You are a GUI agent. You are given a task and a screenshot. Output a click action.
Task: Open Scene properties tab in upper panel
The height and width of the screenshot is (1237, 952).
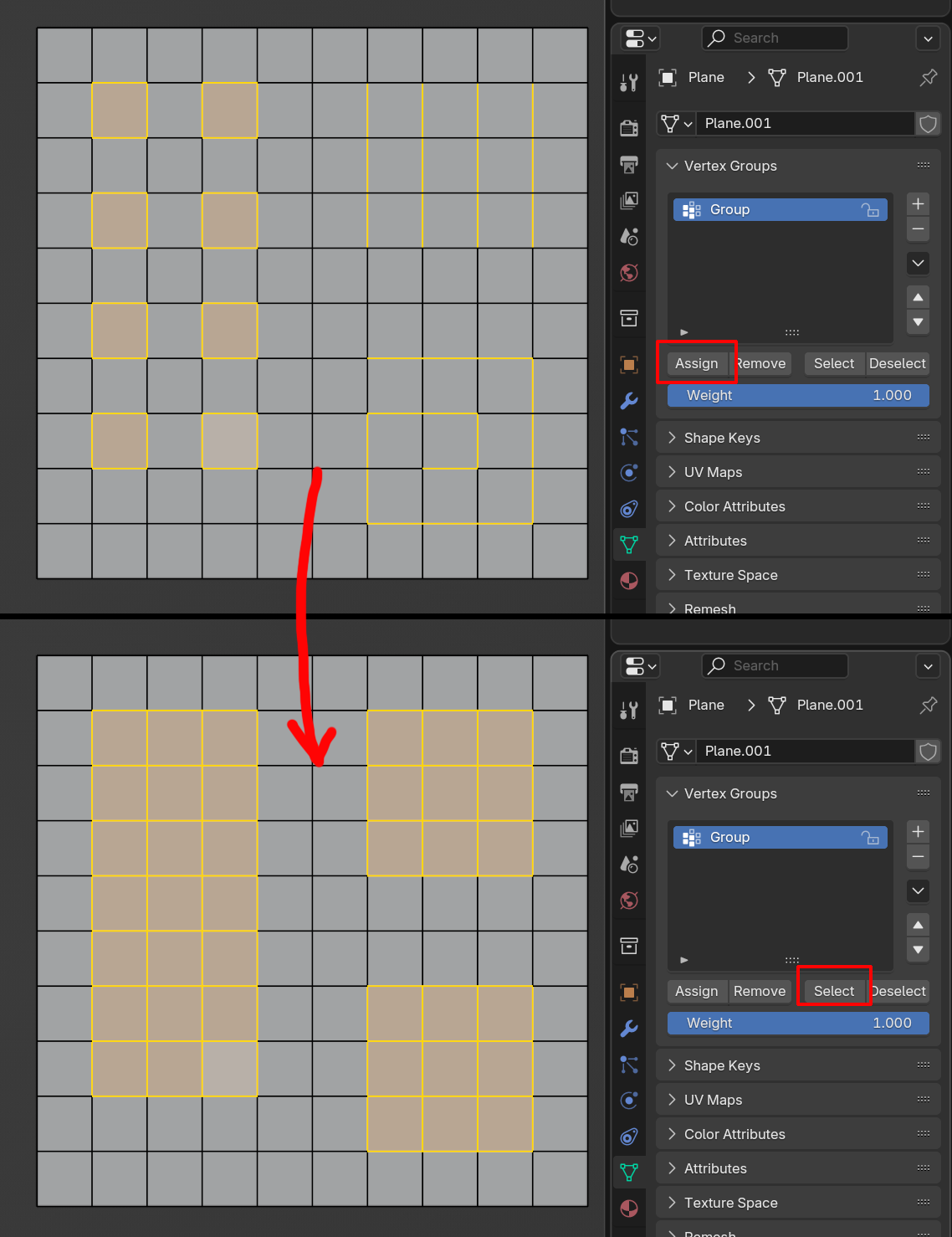point(629,236)
